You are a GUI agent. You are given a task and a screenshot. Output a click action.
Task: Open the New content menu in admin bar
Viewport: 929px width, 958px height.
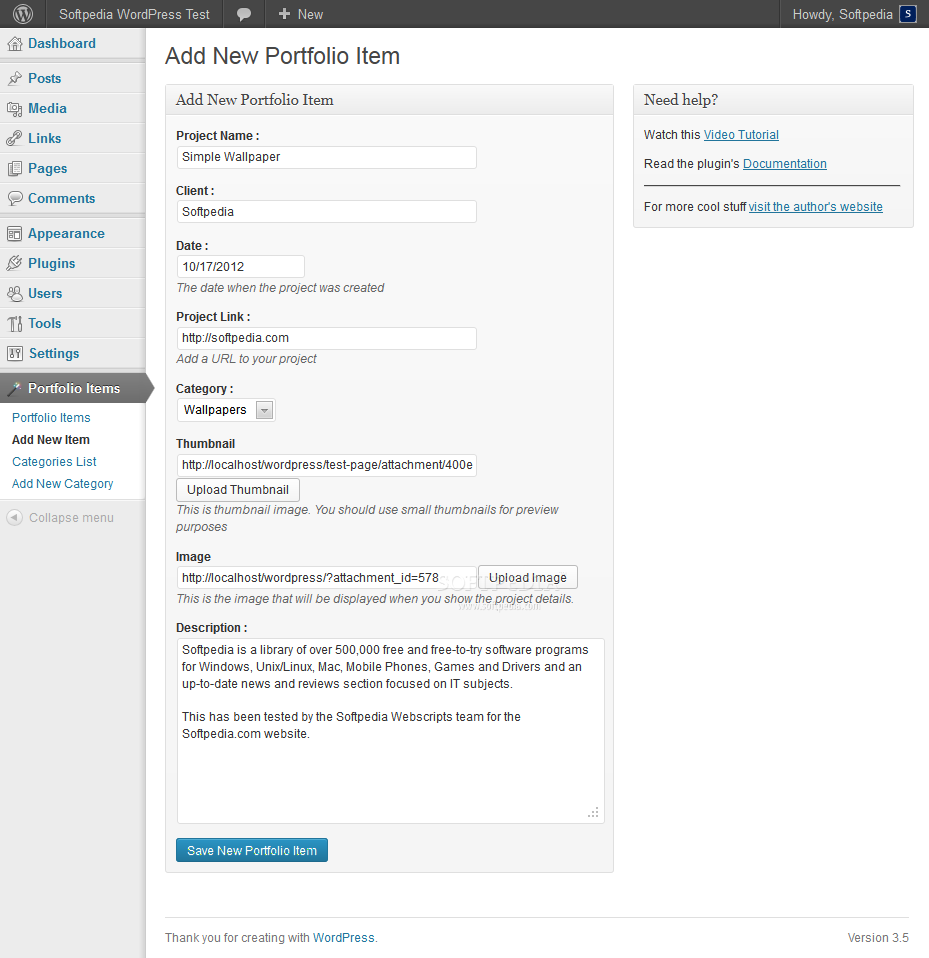(x=301, y=14)
